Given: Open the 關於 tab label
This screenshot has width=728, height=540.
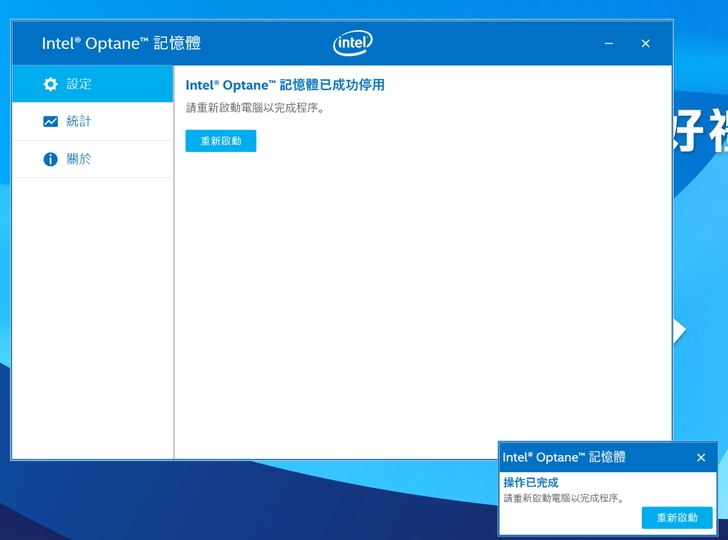Looking at the screenshot, I should point(79,160).
